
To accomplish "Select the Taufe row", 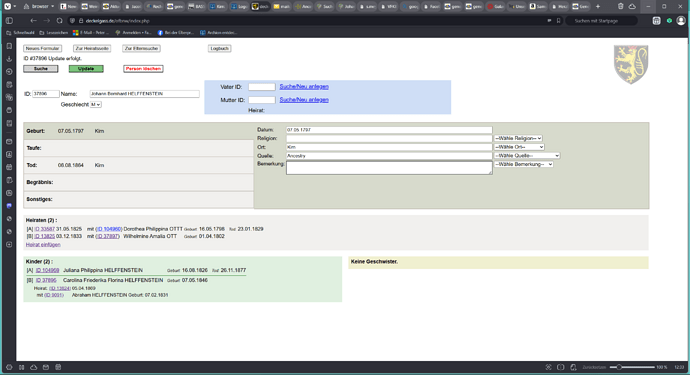I will click(x=139, y=148).
